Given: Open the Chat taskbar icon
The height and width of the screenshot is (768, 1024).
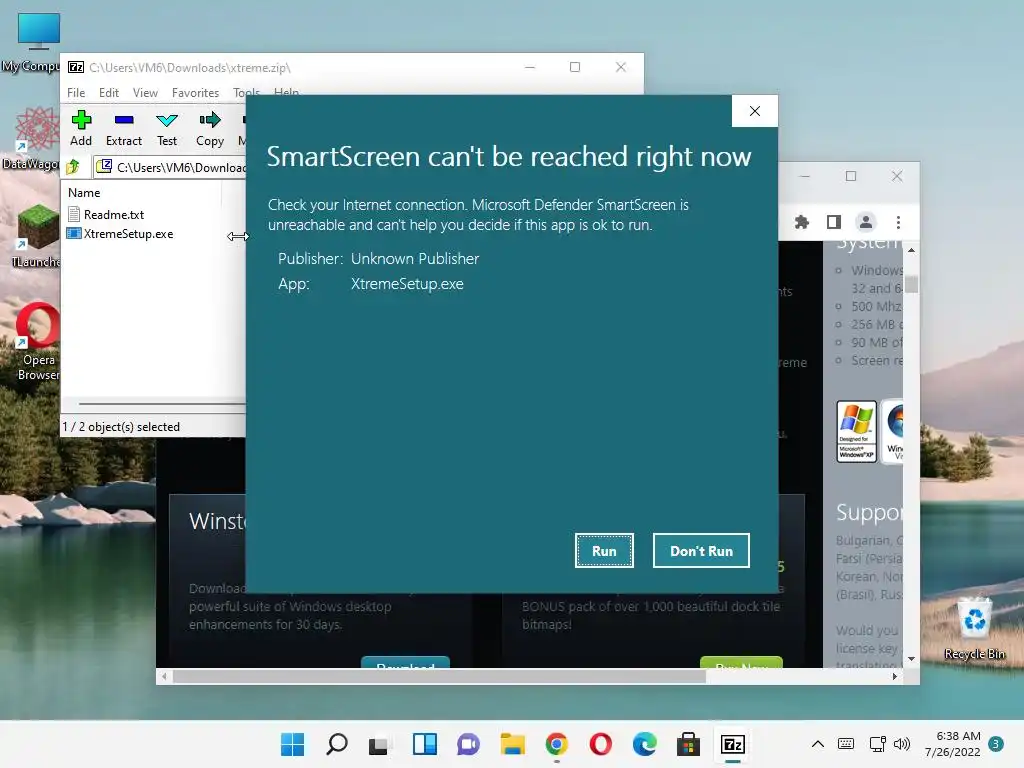Looking at the screenshot, I should (x=468, y=744).
